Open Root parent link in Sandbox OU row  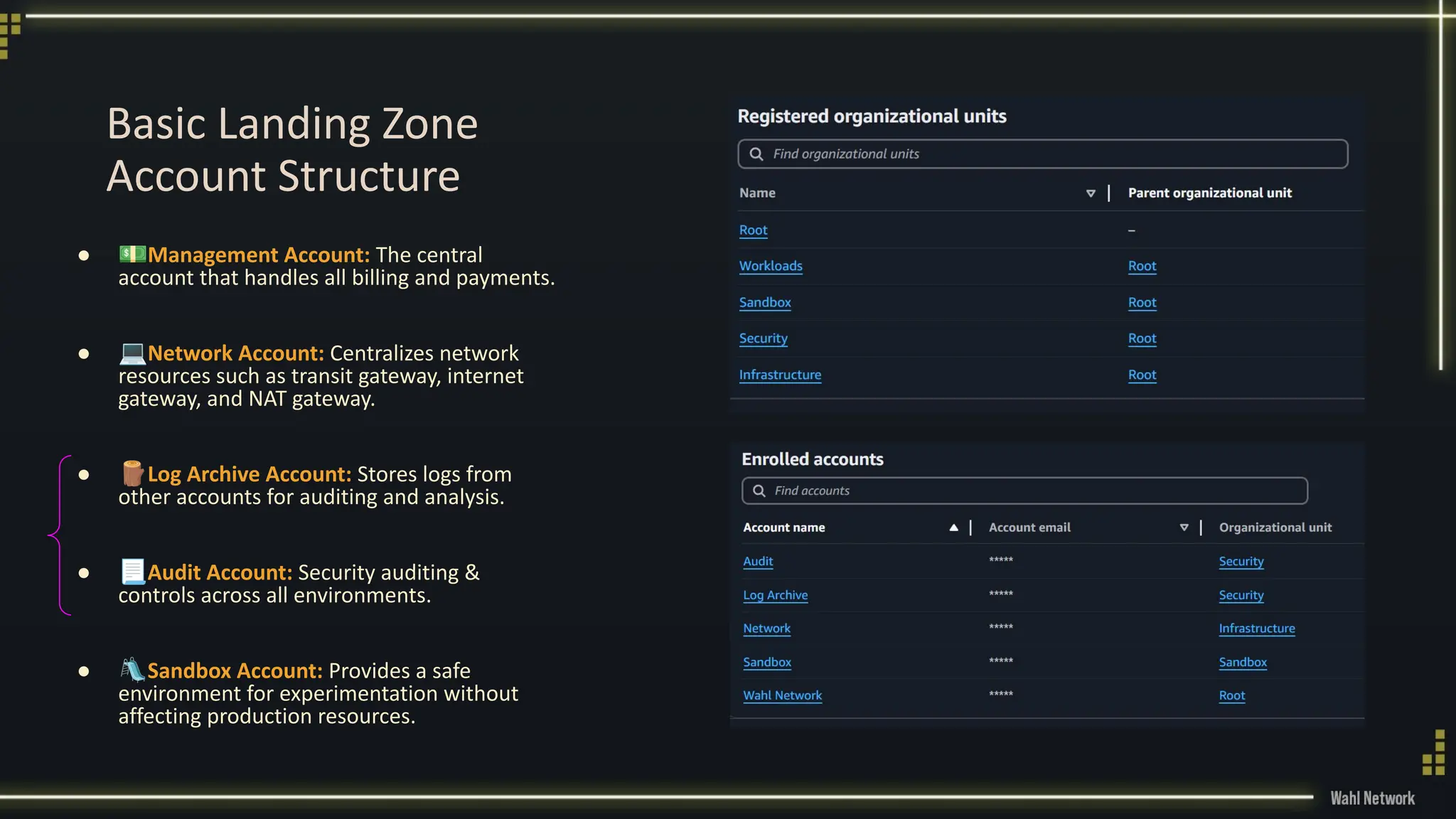pos(1142,302)
